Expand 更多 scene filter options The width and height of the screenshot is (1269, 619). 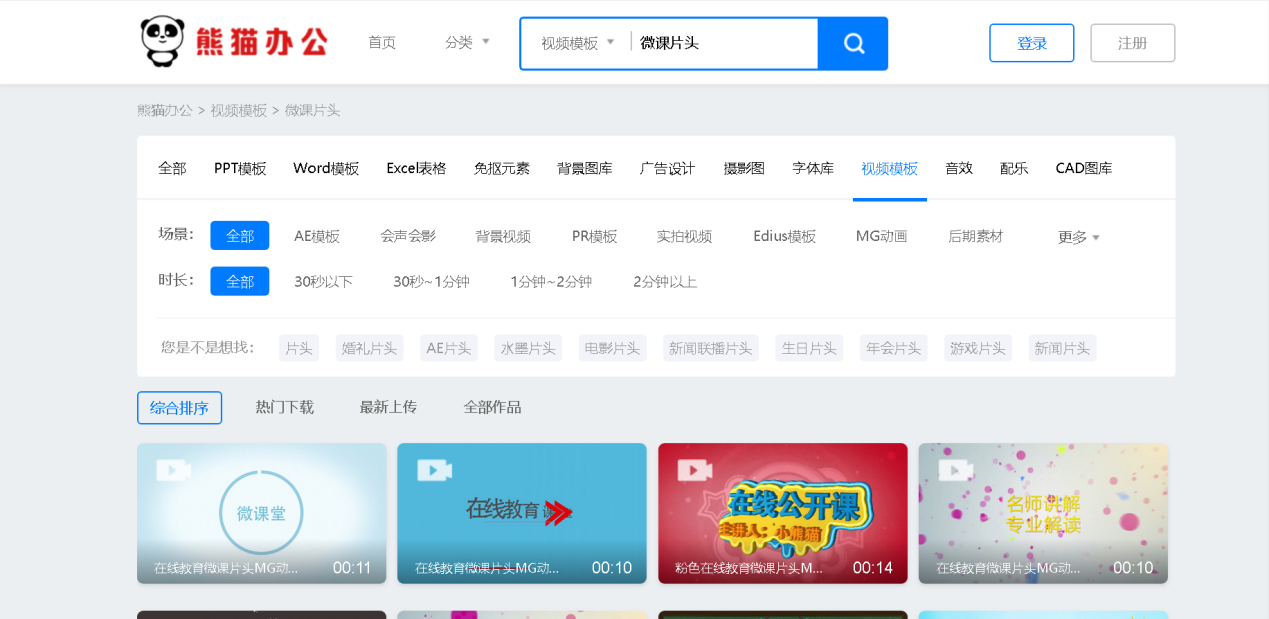(1078, 237)
